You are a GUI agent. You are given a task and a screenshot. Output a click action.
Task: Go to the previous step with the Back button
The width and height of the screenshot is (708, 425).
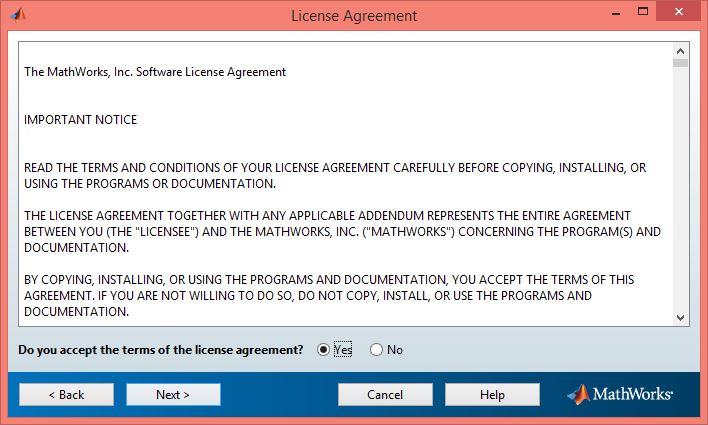click(x=66, y=394)
